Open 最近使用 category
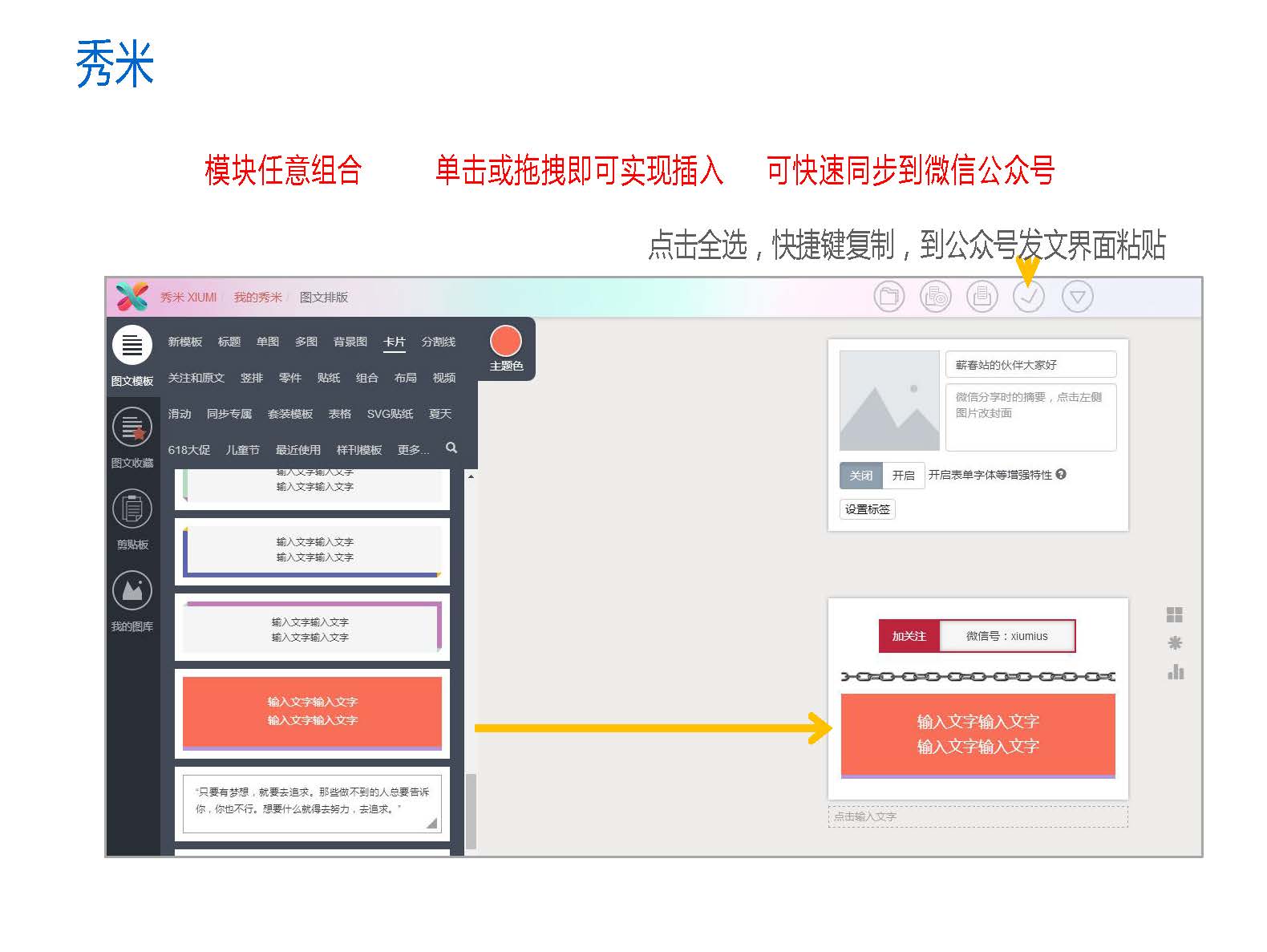Viewport: 1267px width, 952px height. pos(298,450)
